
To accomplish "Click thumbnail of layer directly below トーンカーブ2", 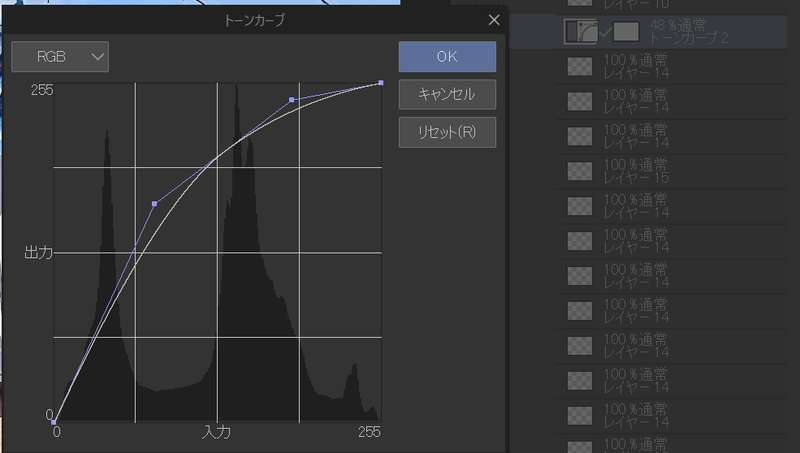I will (579, 66).
